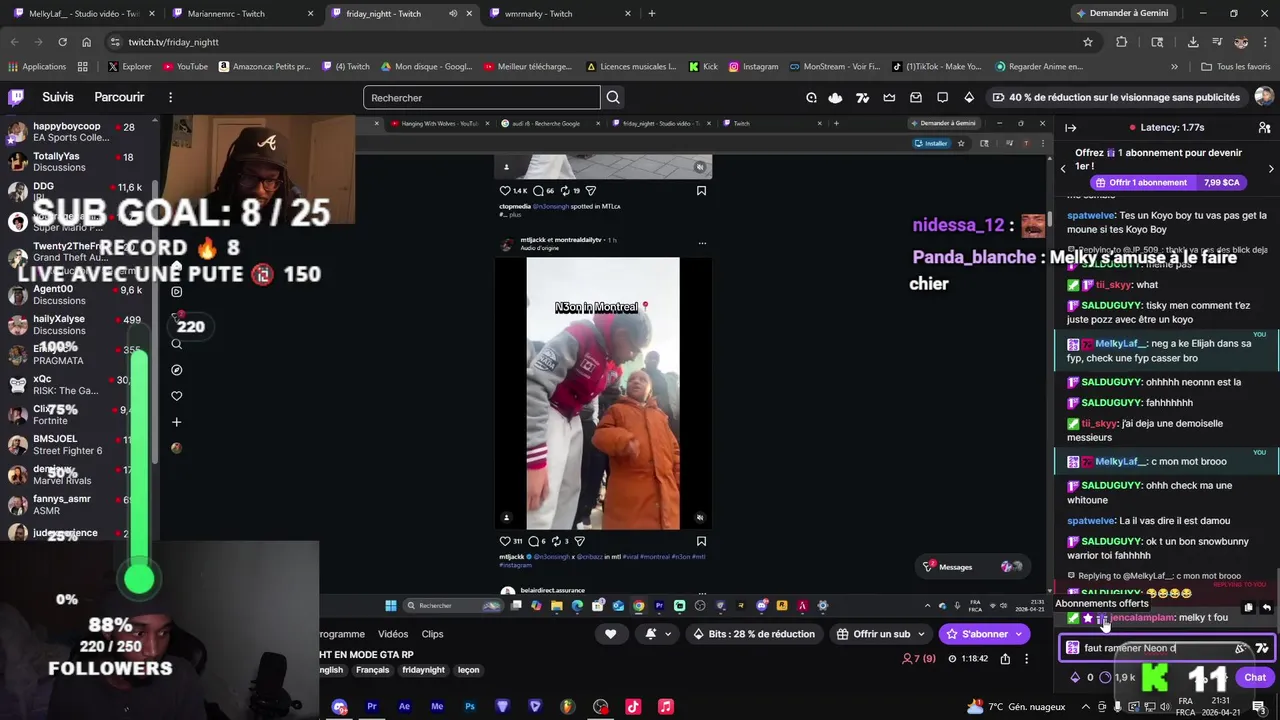The height and width of the screenshot is (720, 1280).
Task: Toggle the notification bell for channel
Action: click(656, 634)
